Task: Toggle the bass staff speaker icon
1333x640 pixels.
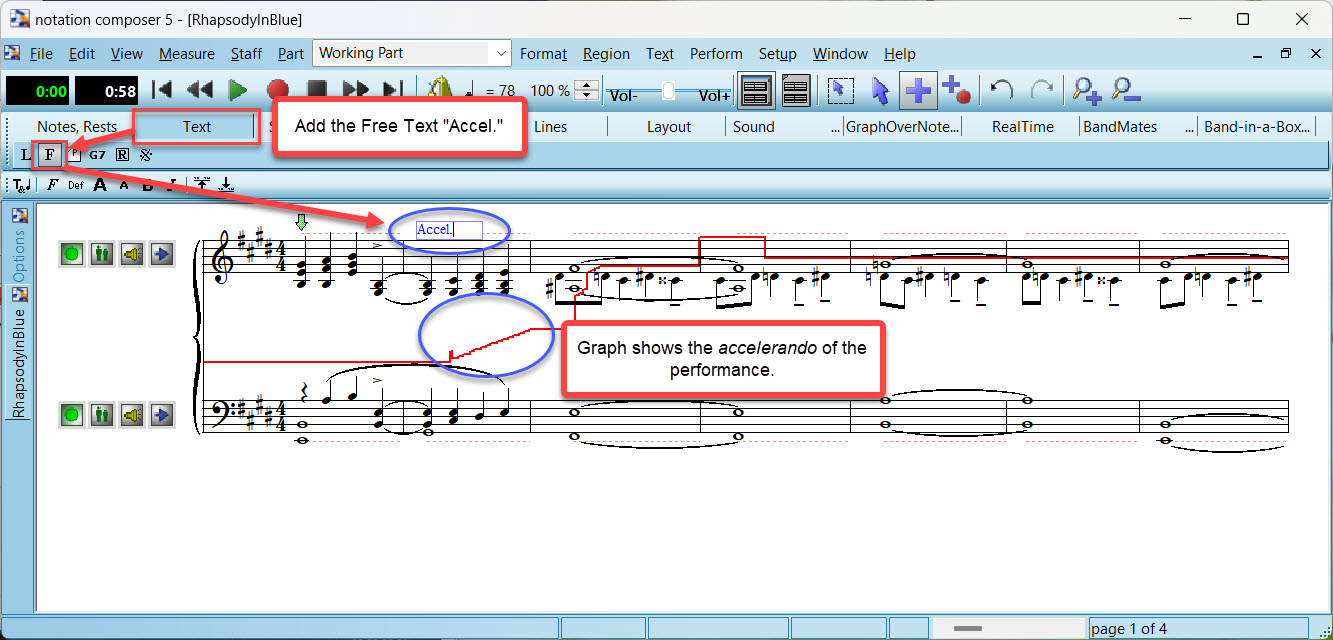Action: tap(132, 414)
